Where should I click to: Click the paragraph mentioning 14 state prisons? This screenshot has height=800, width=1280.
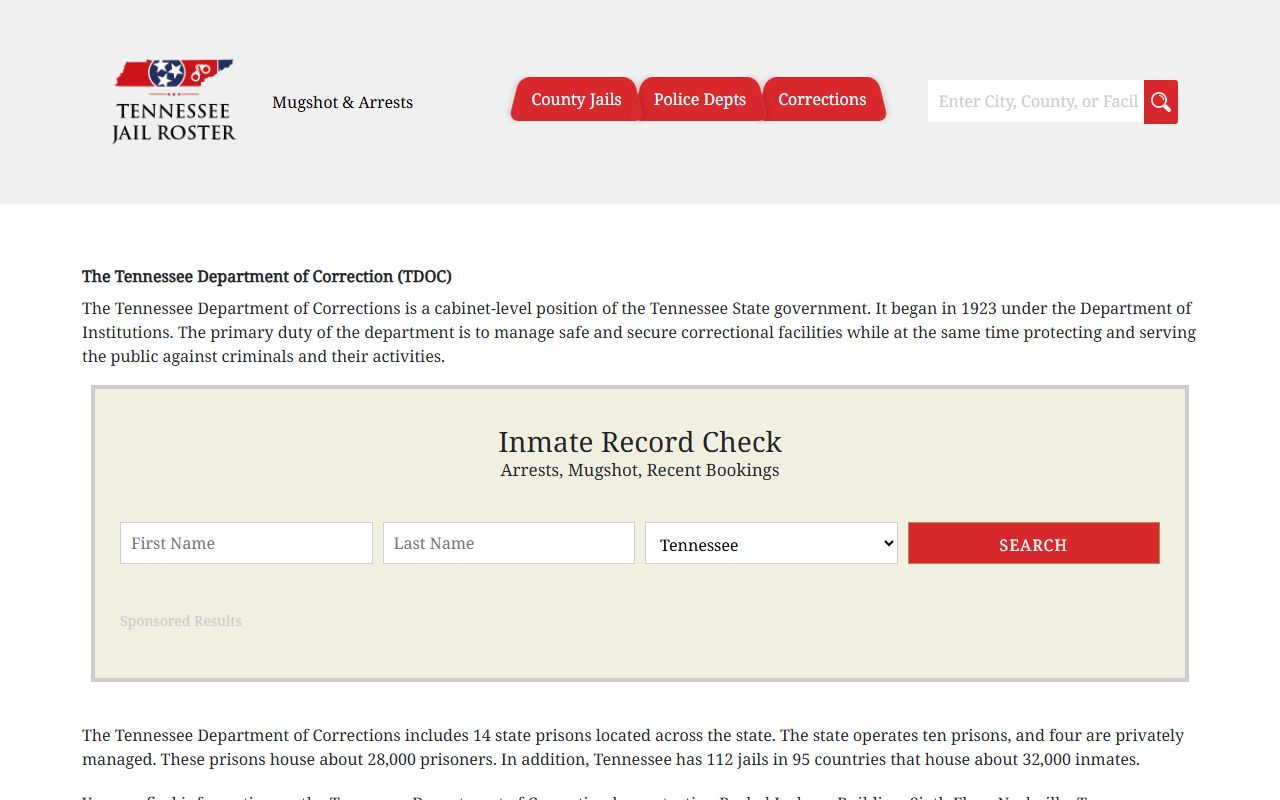[x=632, y=747]
